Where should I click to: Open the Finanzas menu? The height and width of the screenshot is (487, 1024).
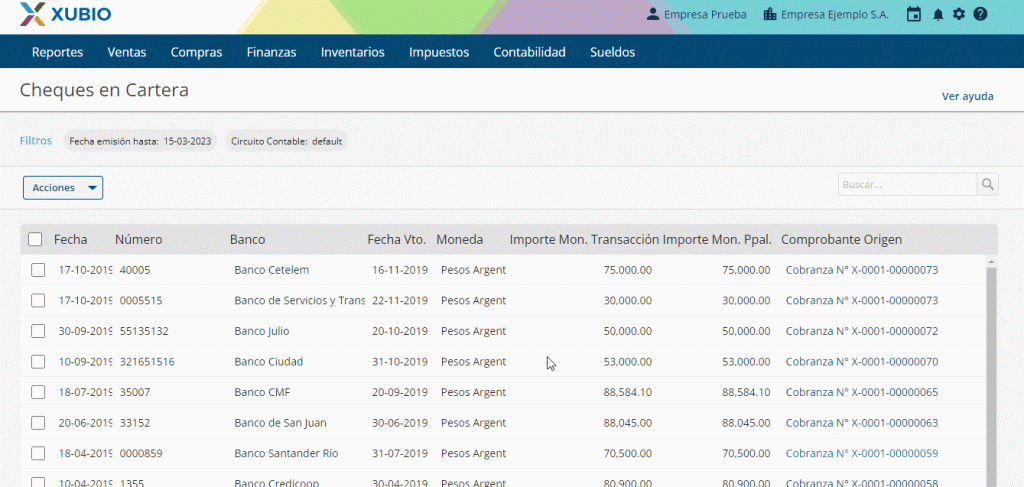pyautogui.click(x=272, y=52)
